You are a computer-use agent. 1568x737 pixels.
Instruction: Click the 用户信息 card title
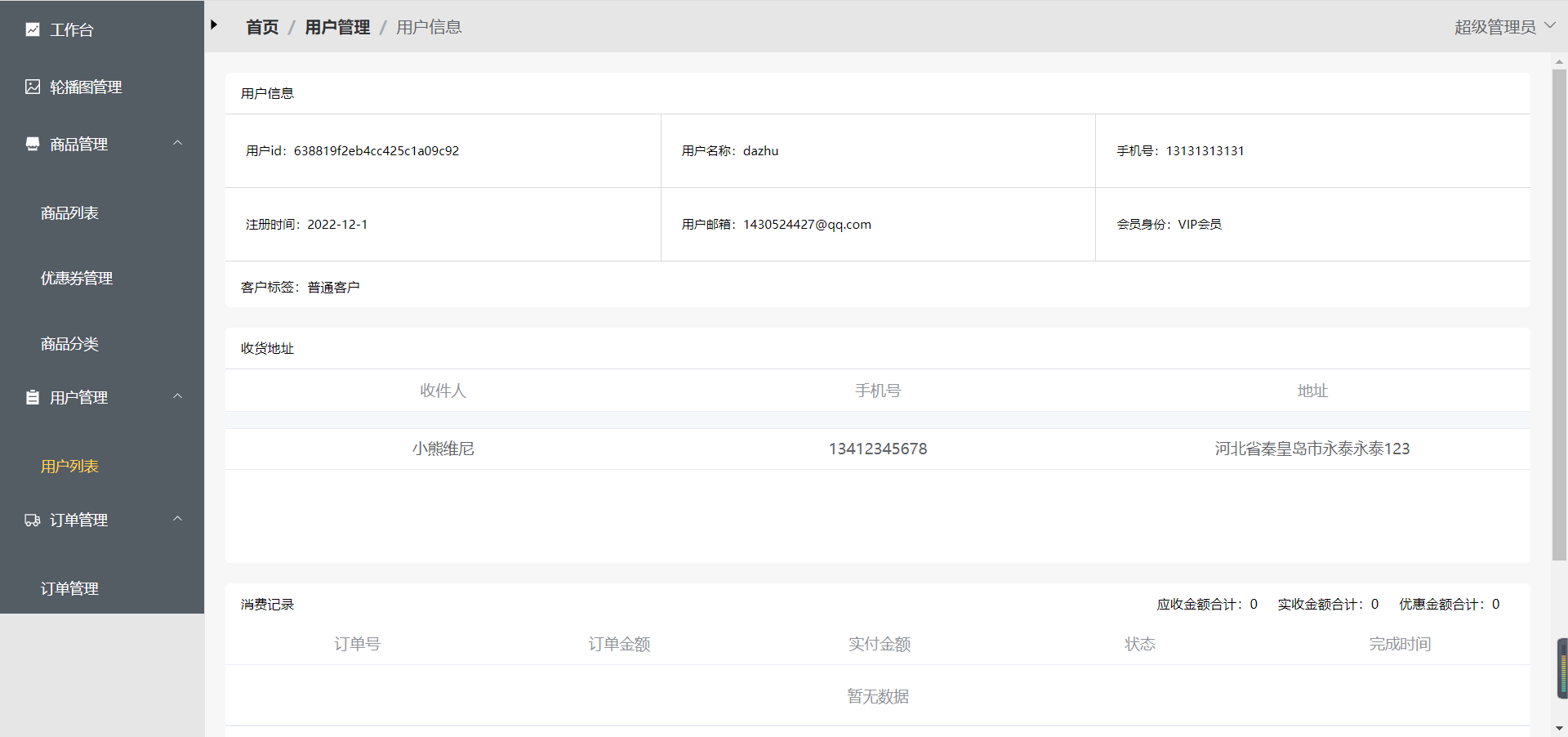pyautogui.click(x=267, y=94)
